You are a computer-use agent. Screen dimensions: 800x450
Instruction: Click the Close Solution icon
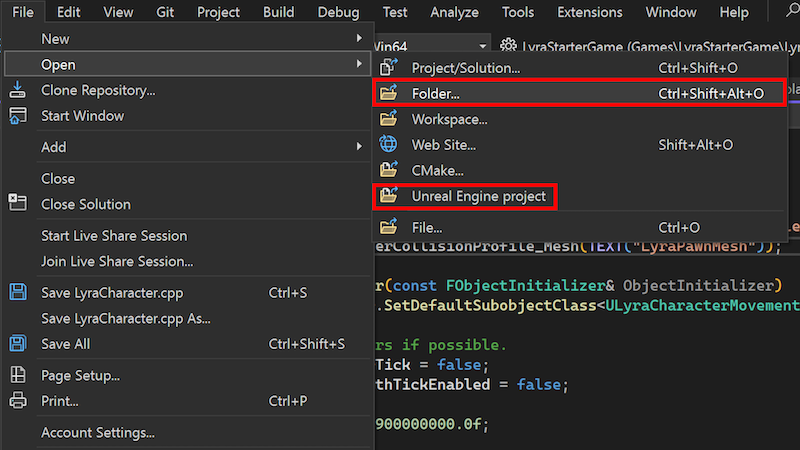click(17, 203)
